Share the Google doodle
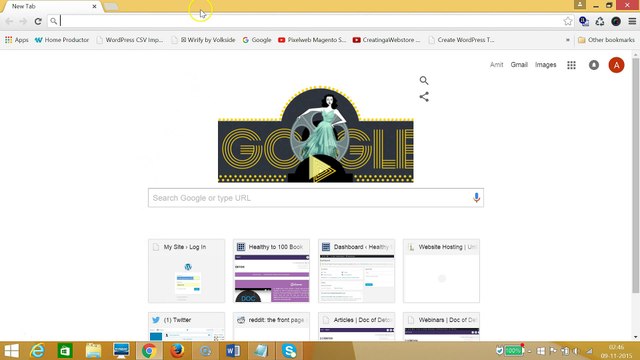Viewport: 640px width, 360px height. 424,97
